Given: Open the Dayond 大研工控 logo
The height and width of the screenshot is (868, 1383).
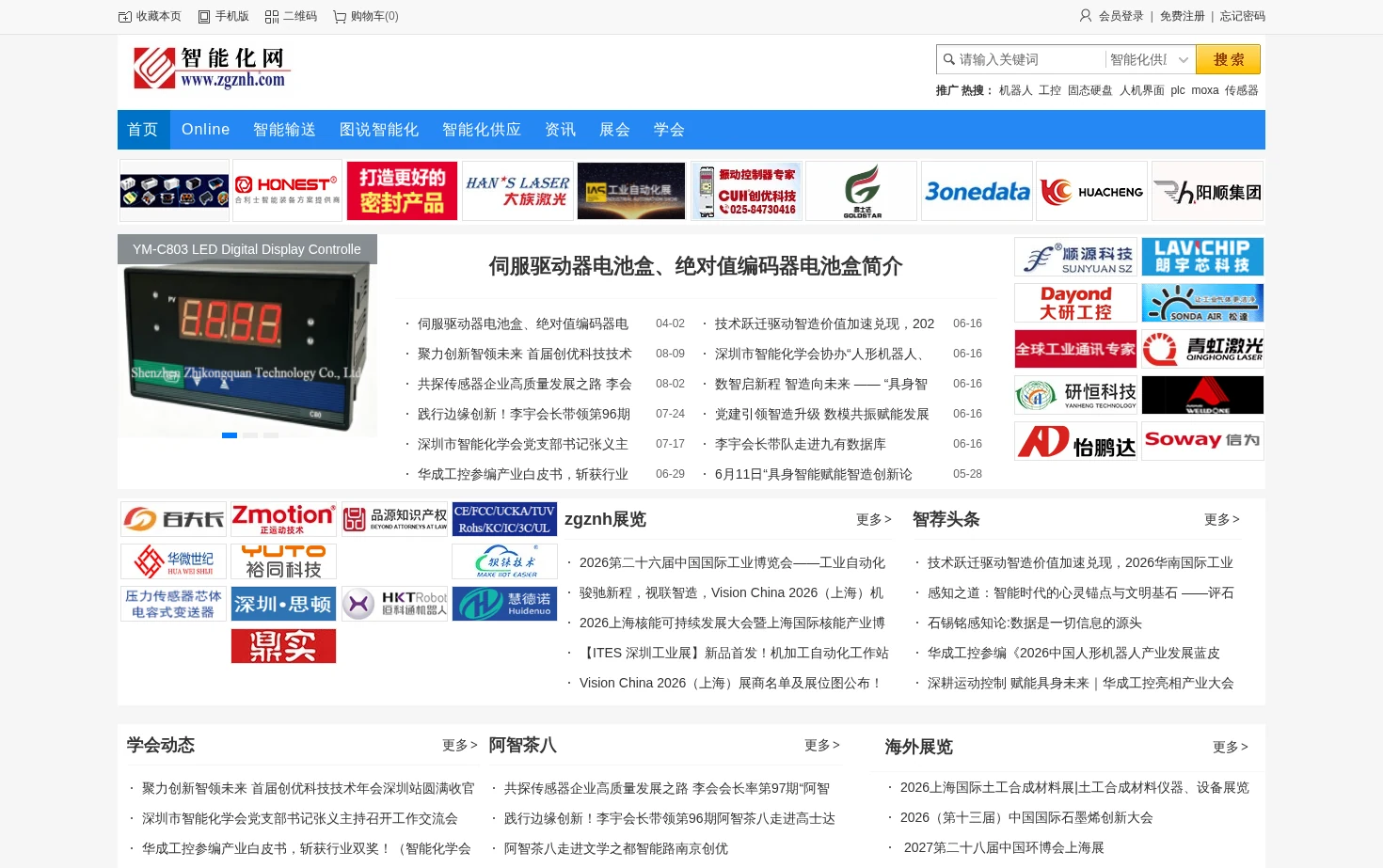Looking at the screenshot, I should click(x=1076, y=303).
